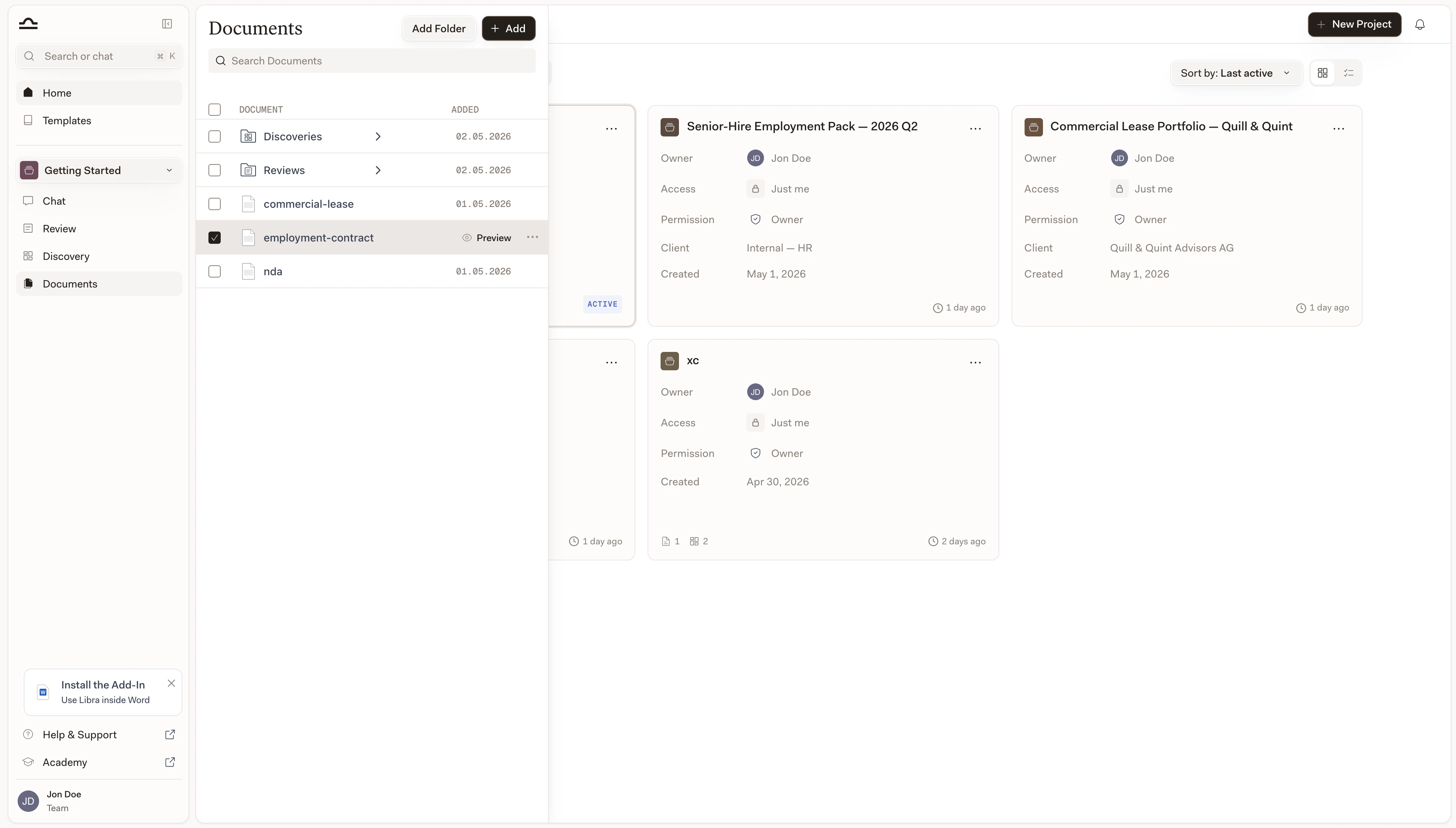Sort by the ADDED column header
Image resolution: width=1456 pixels, height=828 pixels.
pos(465,109)
